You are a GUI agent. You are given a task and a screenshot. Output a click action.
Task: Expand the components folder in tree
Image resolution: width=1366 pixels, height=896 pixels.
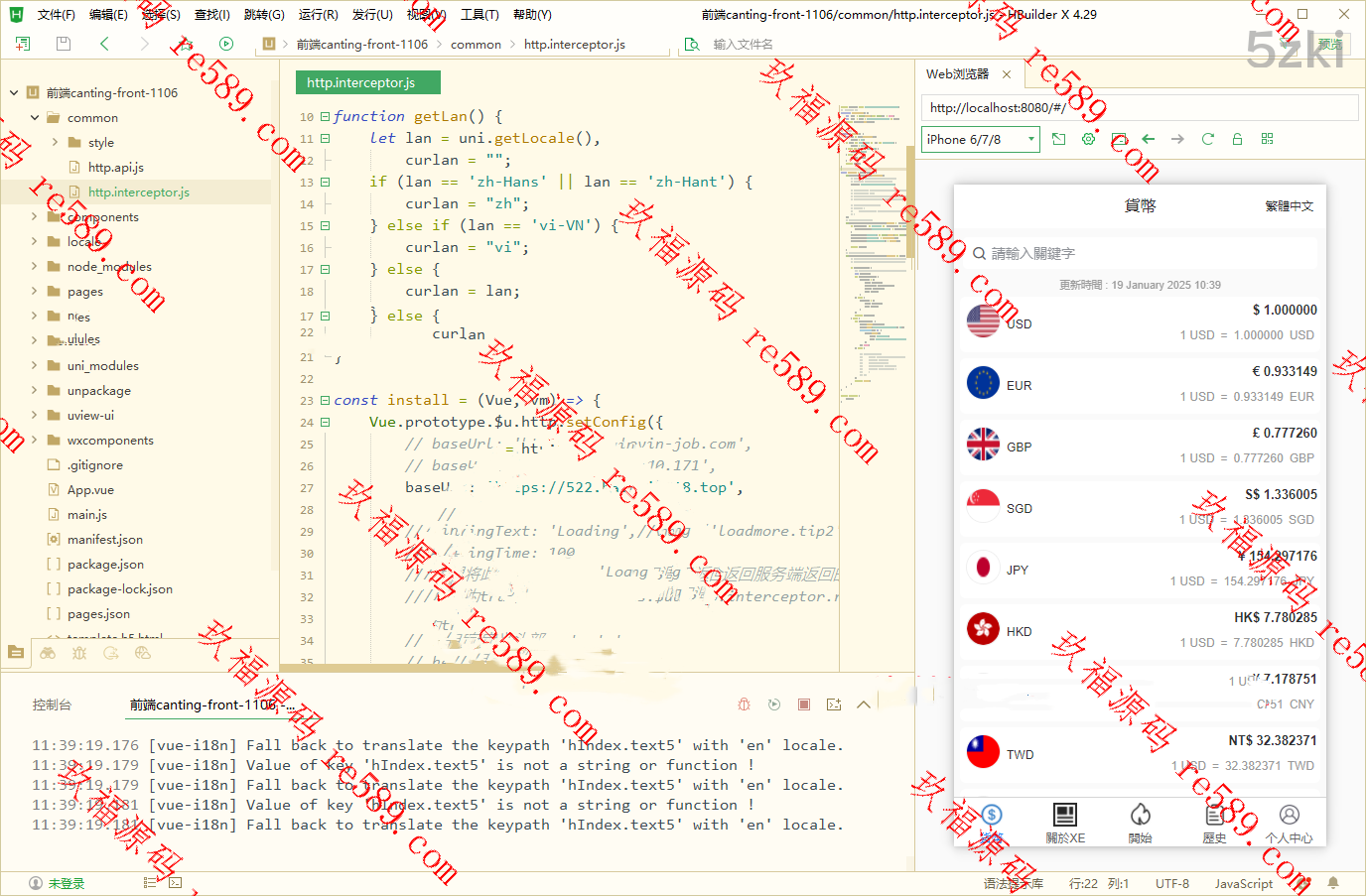point(35,217)
